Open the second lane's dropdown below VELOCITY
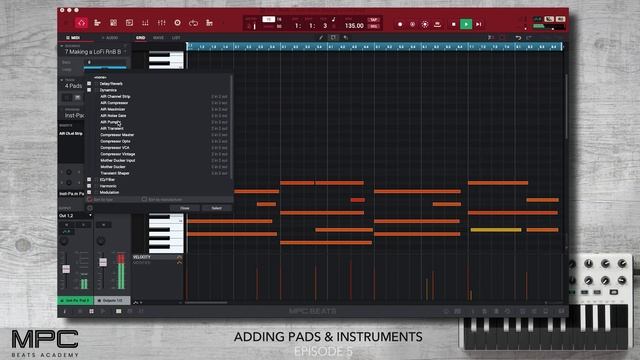Screen dimensions: 640x360 point(179,262)
